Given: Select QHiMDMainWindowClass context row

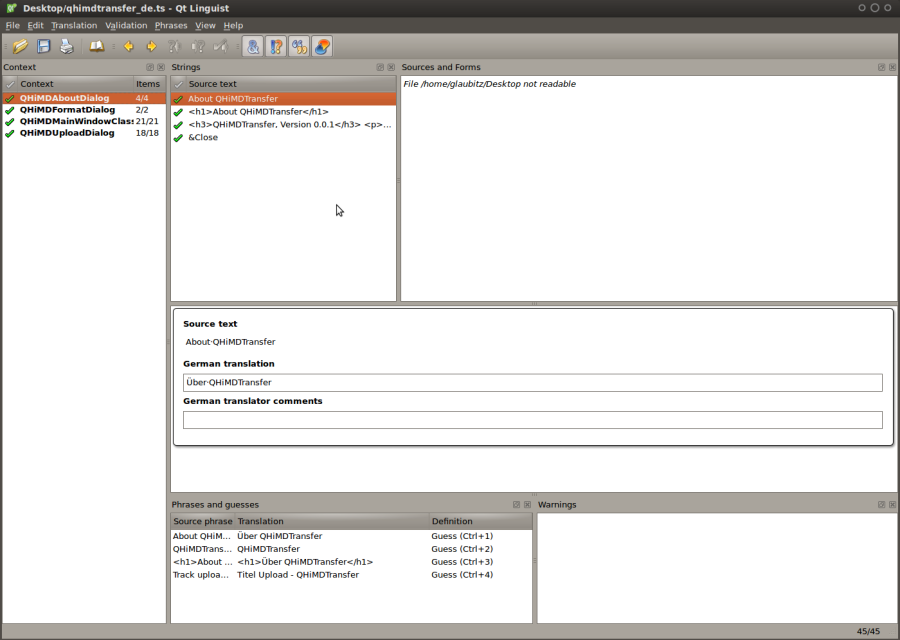Looking at the screenshot, I should tap(75, 121).
